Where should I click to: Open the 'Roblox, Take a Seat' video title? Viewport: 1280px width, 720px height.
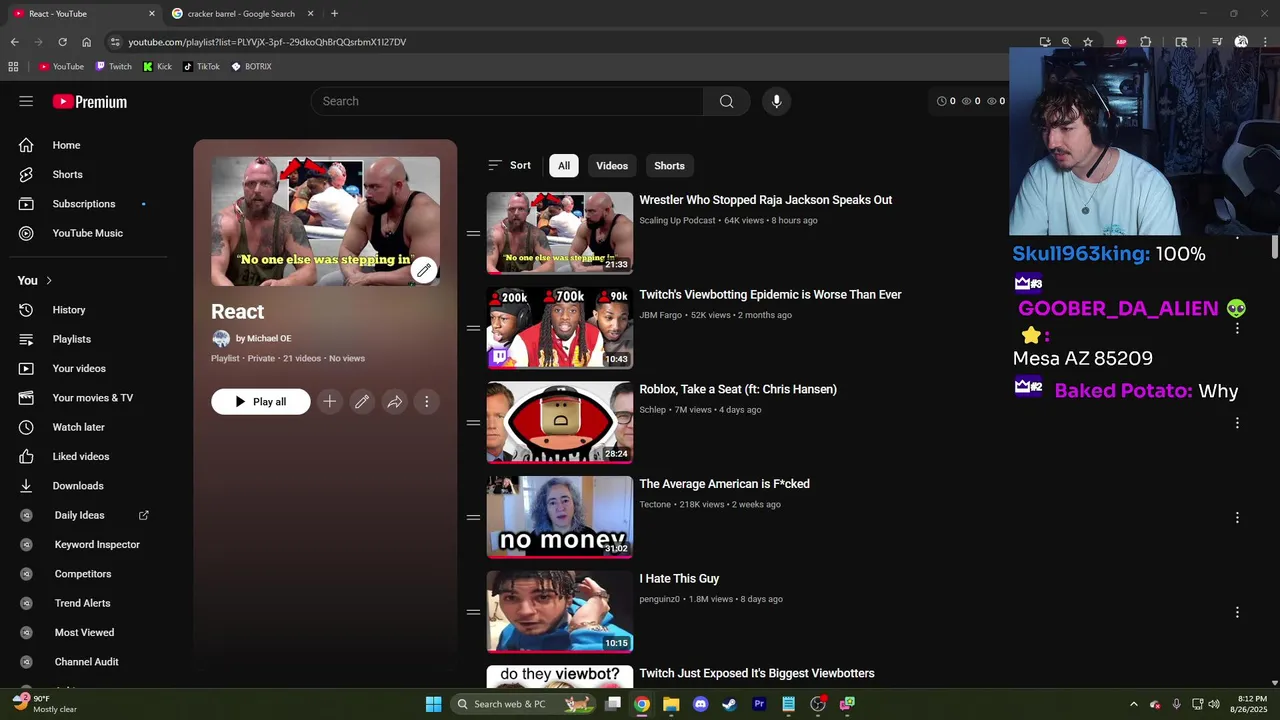[x=738, y=389]
